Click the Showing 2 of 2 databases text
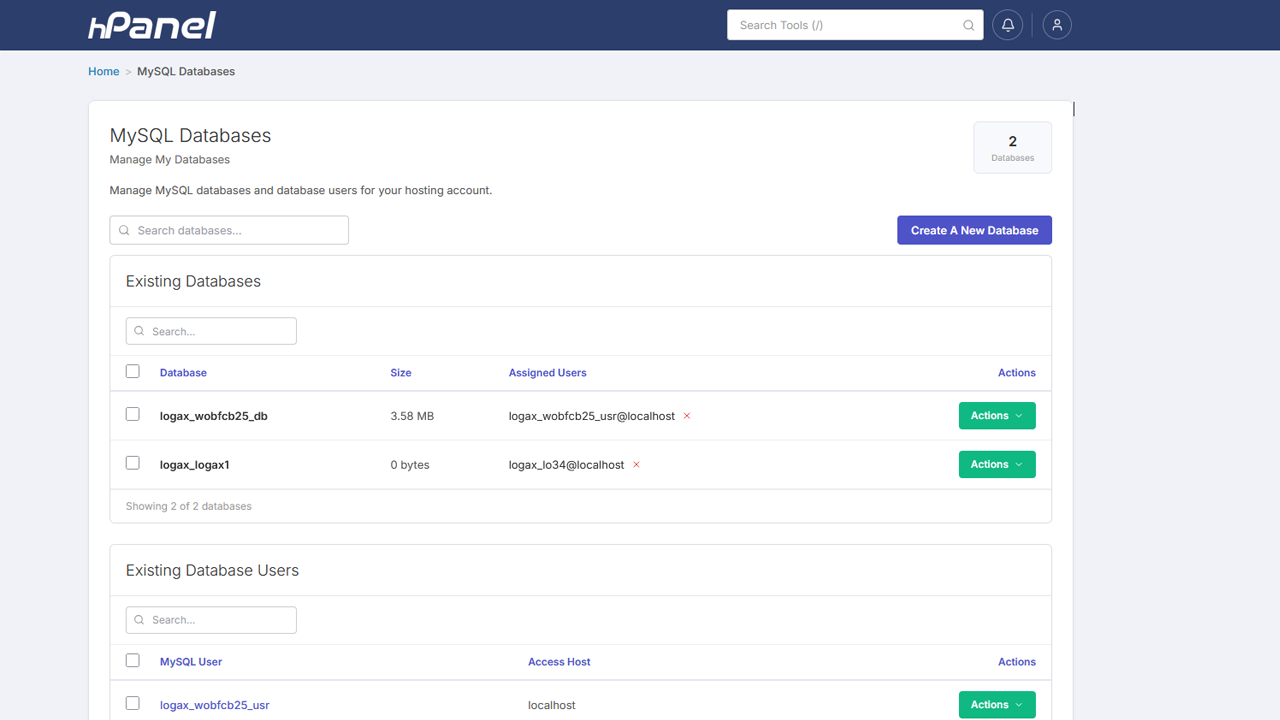Viewport: 1280px width, 720px height. (189, 506)
